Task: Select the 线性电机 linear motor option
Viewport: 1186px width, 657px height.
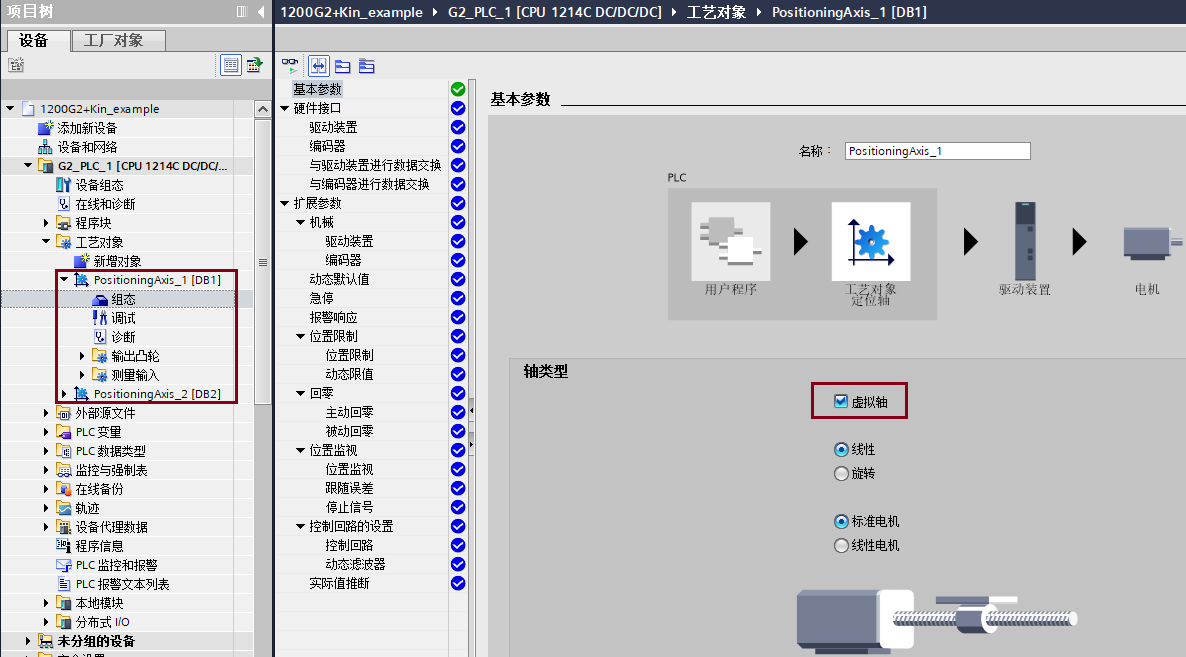Action: point(841,545)
